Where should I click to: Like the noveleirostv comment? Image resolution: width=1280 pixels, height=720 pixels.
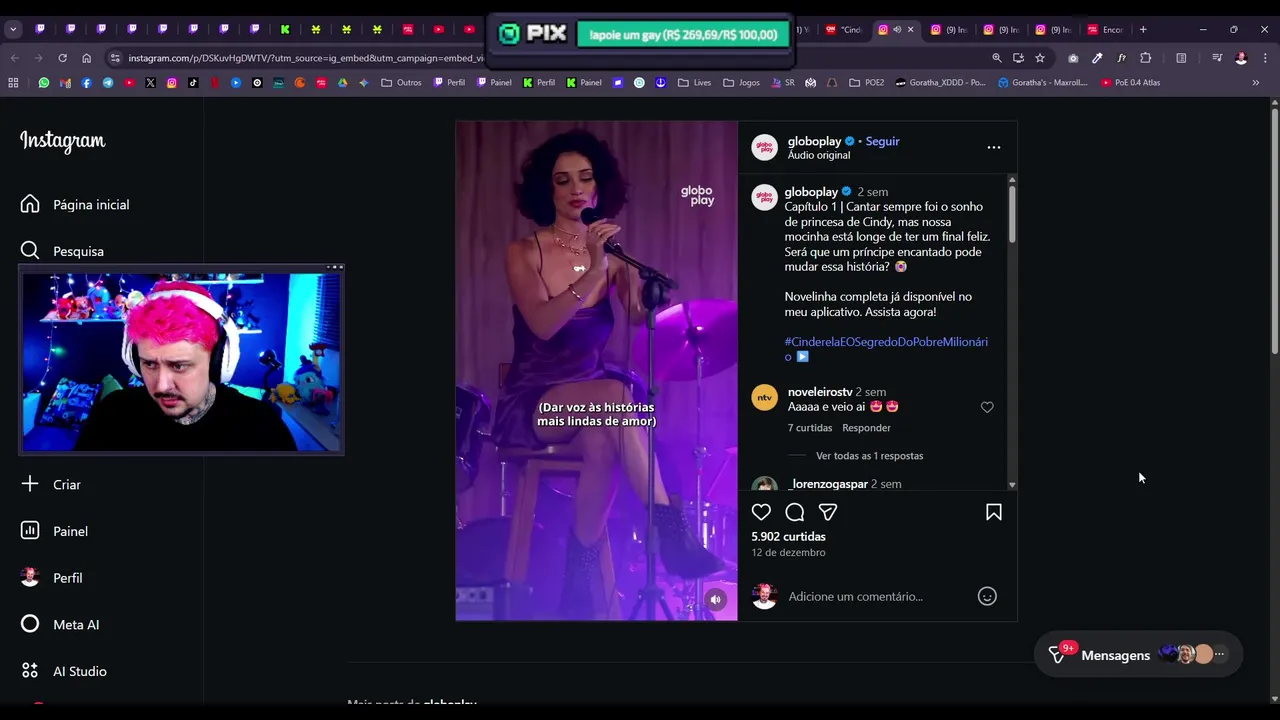pos(987,407)
